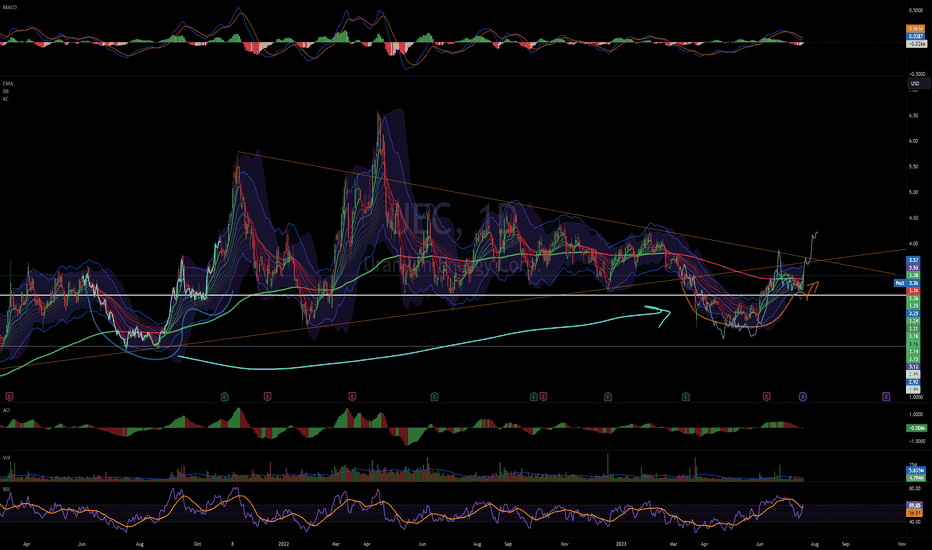Click the 6.50 price axis label
The width and height of the screenshot is (932, 550).
pos(913,116)
